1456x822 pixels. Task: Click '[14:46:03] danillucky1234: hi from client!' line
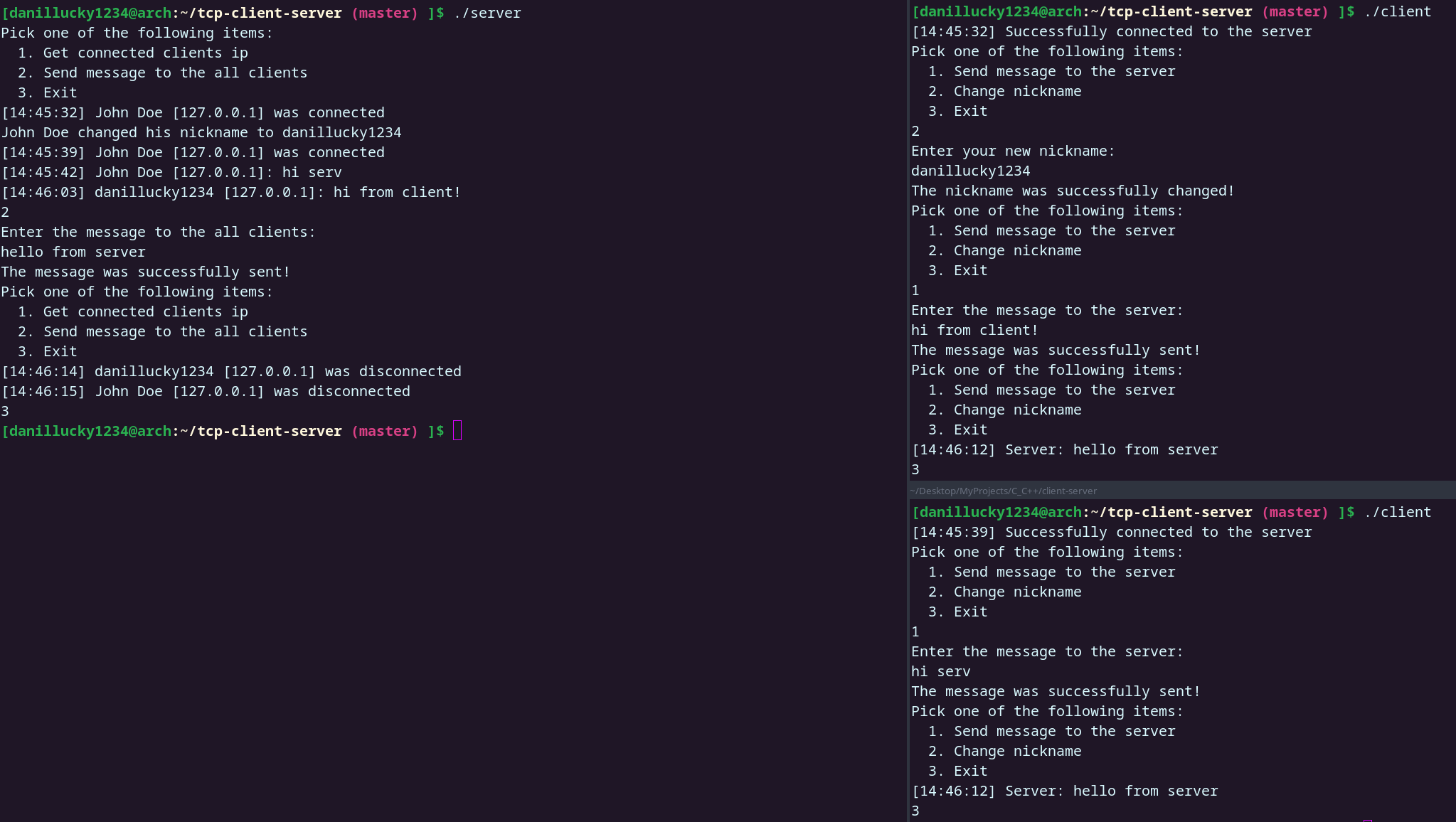(x=231, y=192)
